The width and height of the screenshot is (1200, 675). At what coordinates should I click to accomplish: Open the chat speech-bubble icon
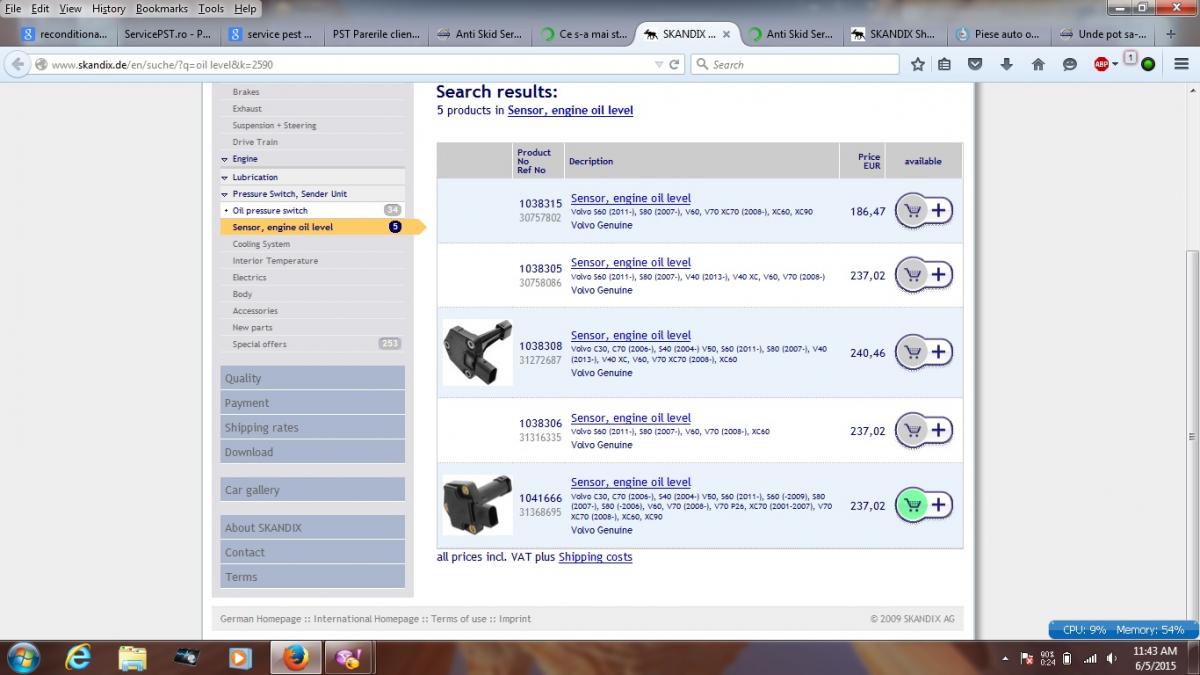coord(1070,64)
